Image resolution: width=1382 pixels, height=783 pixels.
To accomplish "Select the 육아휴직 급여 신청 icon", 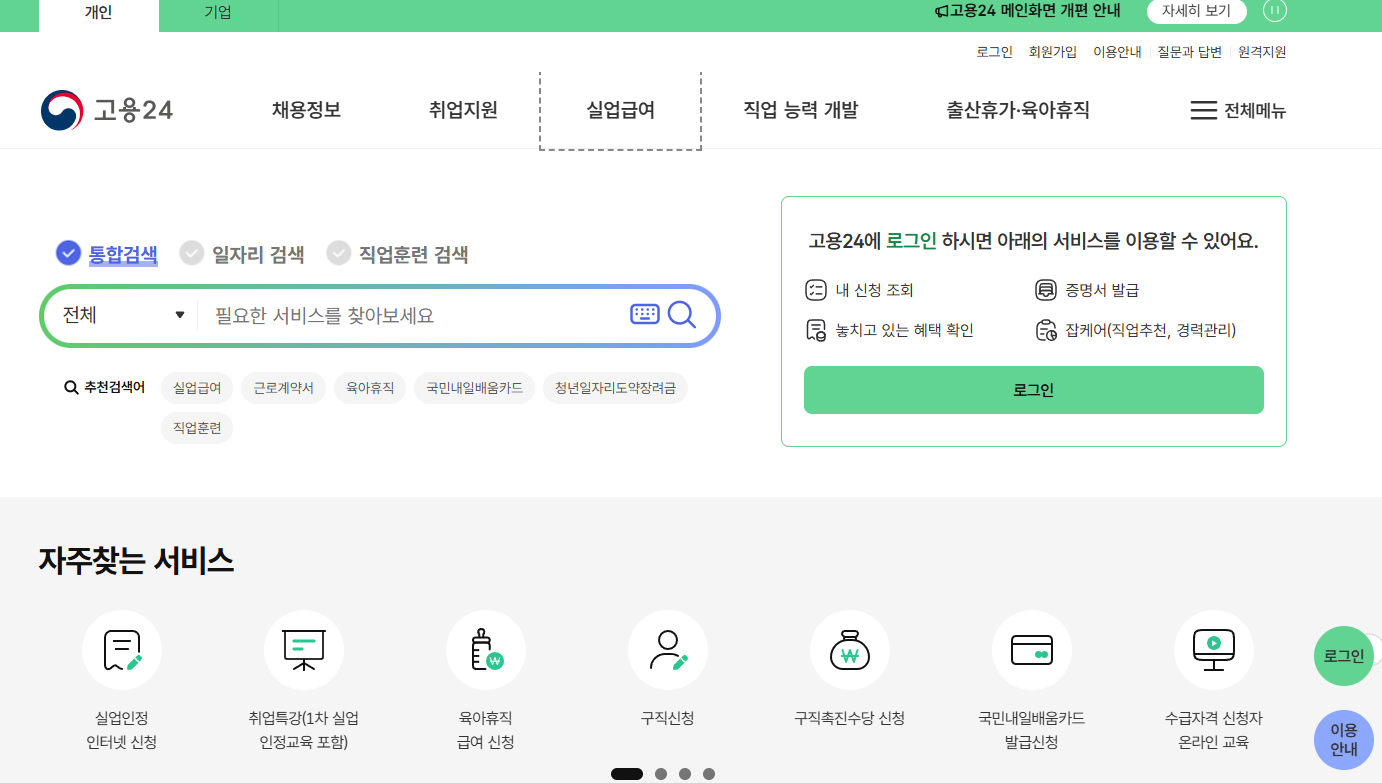I will point(485,650).
